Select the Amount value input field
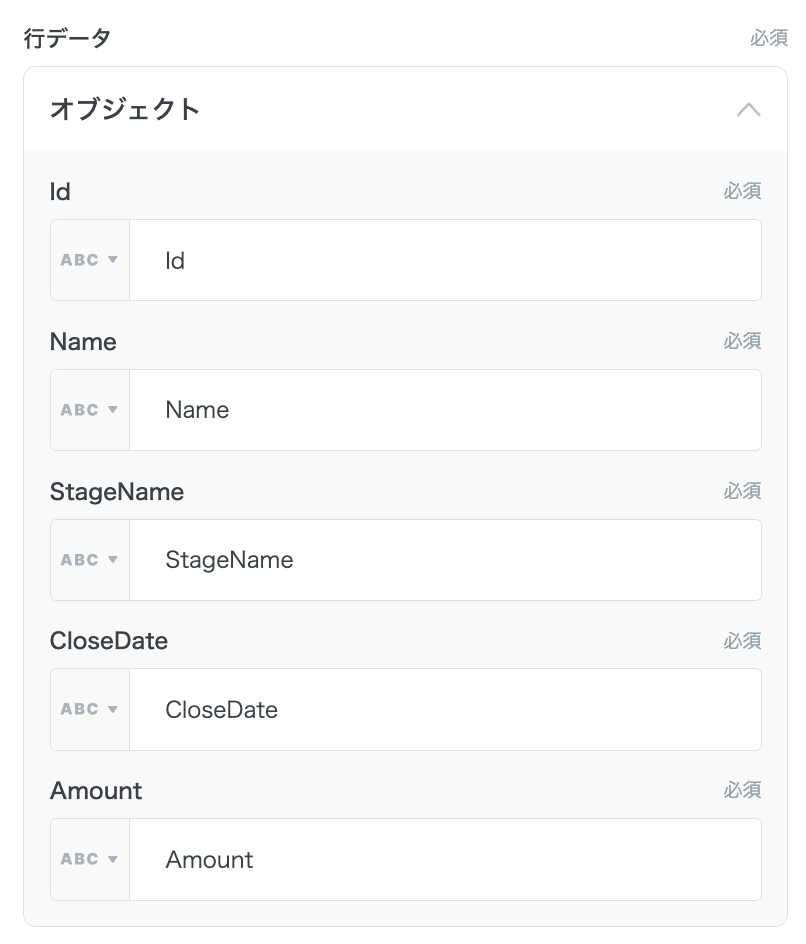The width and height of the screenshot is (806, 944). (445, 860)
